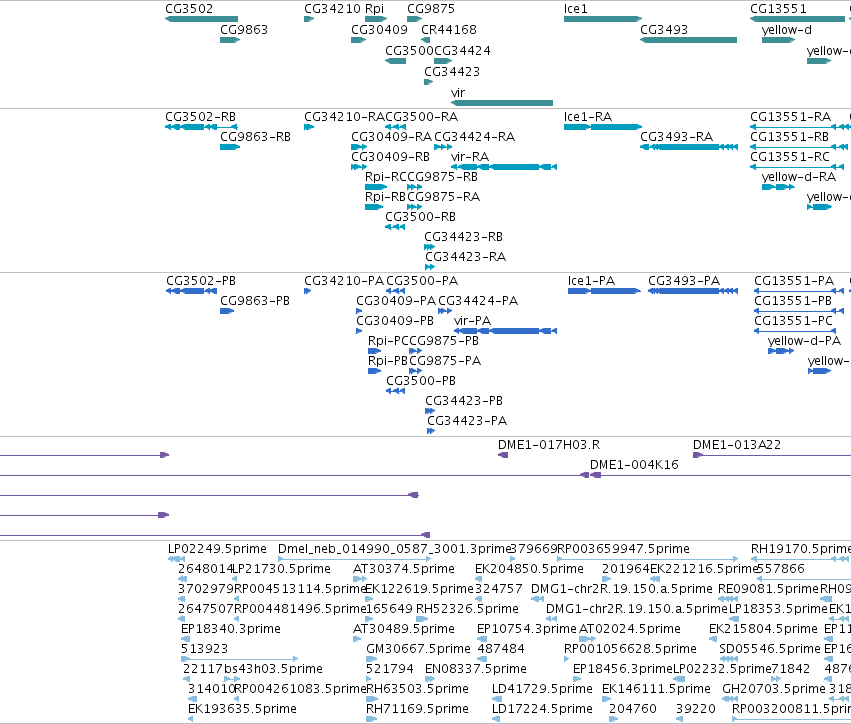The height and width of the screenshot is (724, 851).
Task: Select the EK146111.5prime EST label
Action: (x=656, y=689)
